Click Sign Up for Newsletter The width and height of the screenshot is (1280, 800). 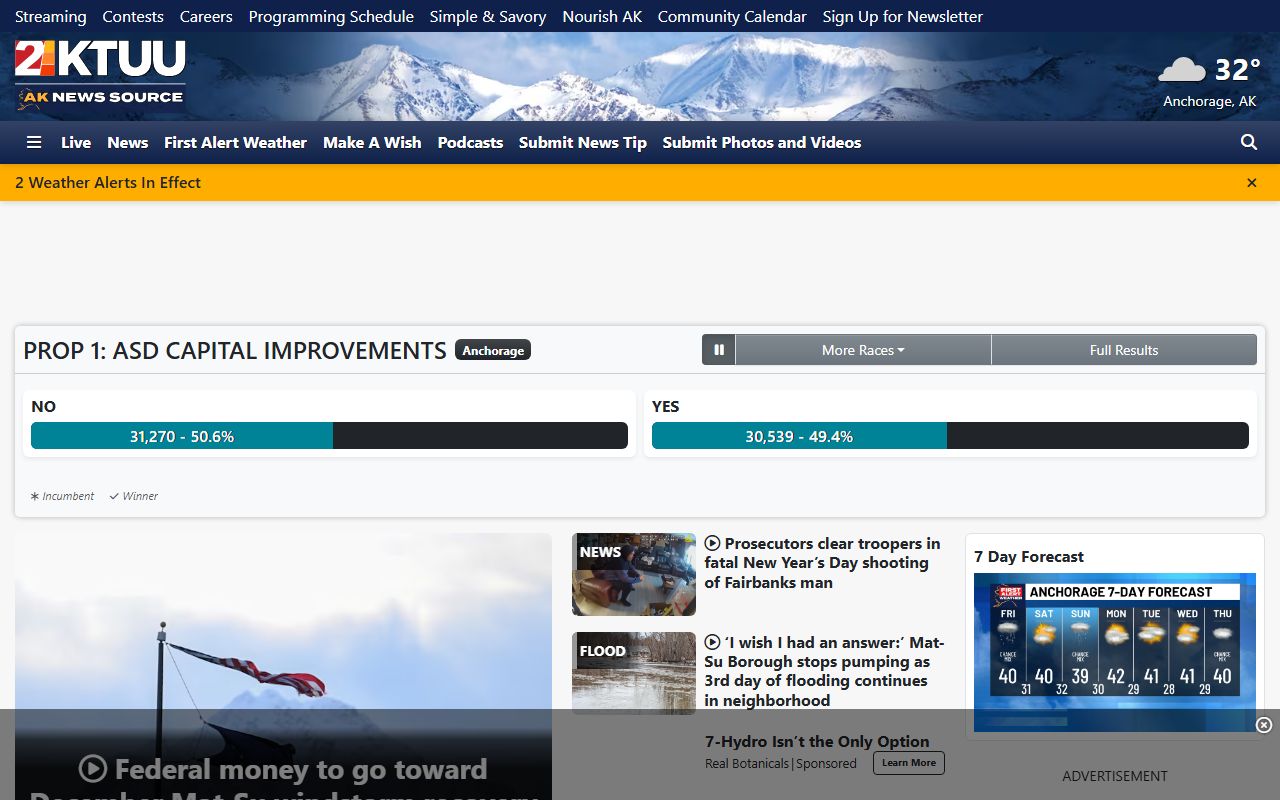(x=903, y=16)
